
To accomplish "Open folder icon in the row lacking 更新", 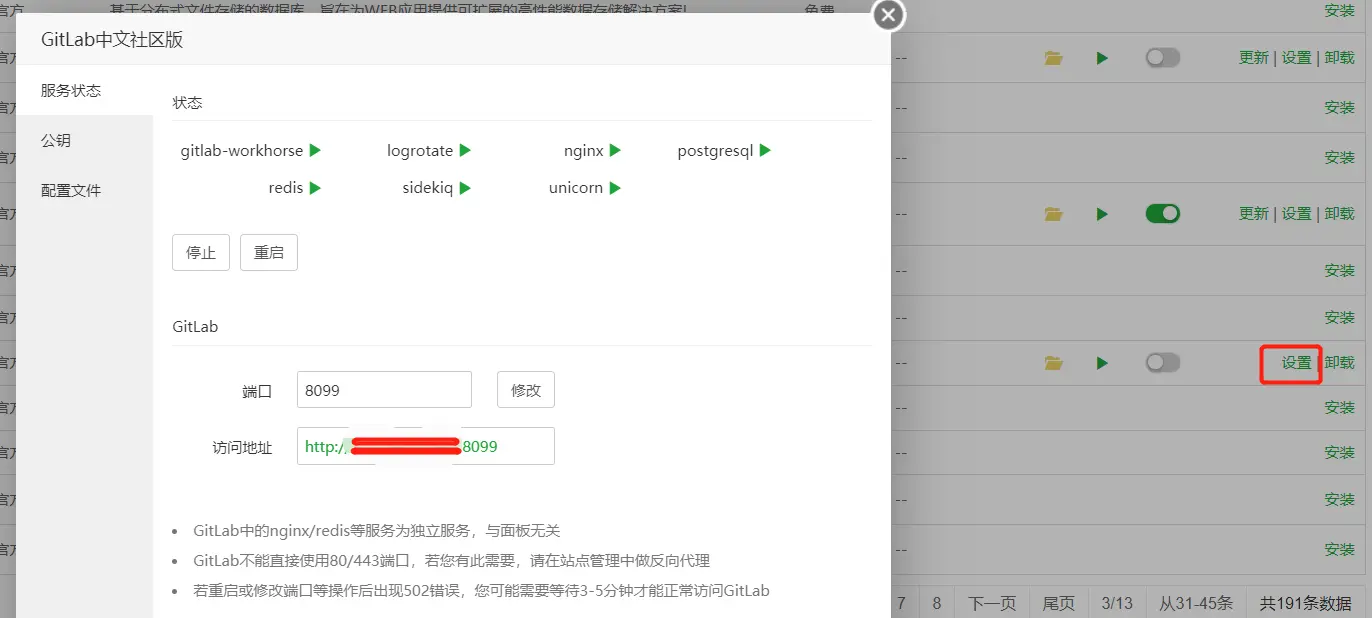I will pyautogui.click(x=1053, y=363).
